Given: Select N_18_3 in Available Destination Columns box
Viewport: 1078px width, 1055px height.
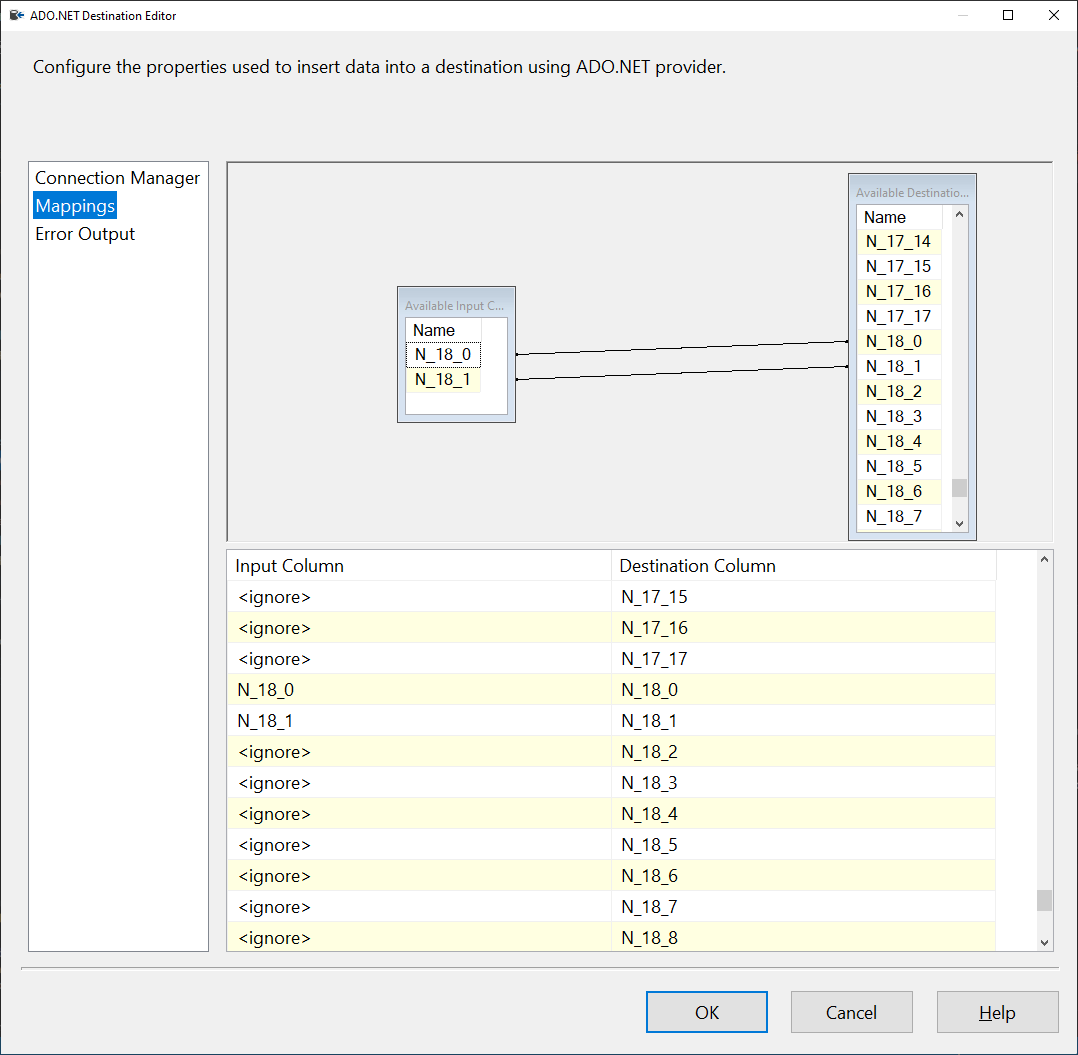Looking at the screenshot, I should point(899,417).
